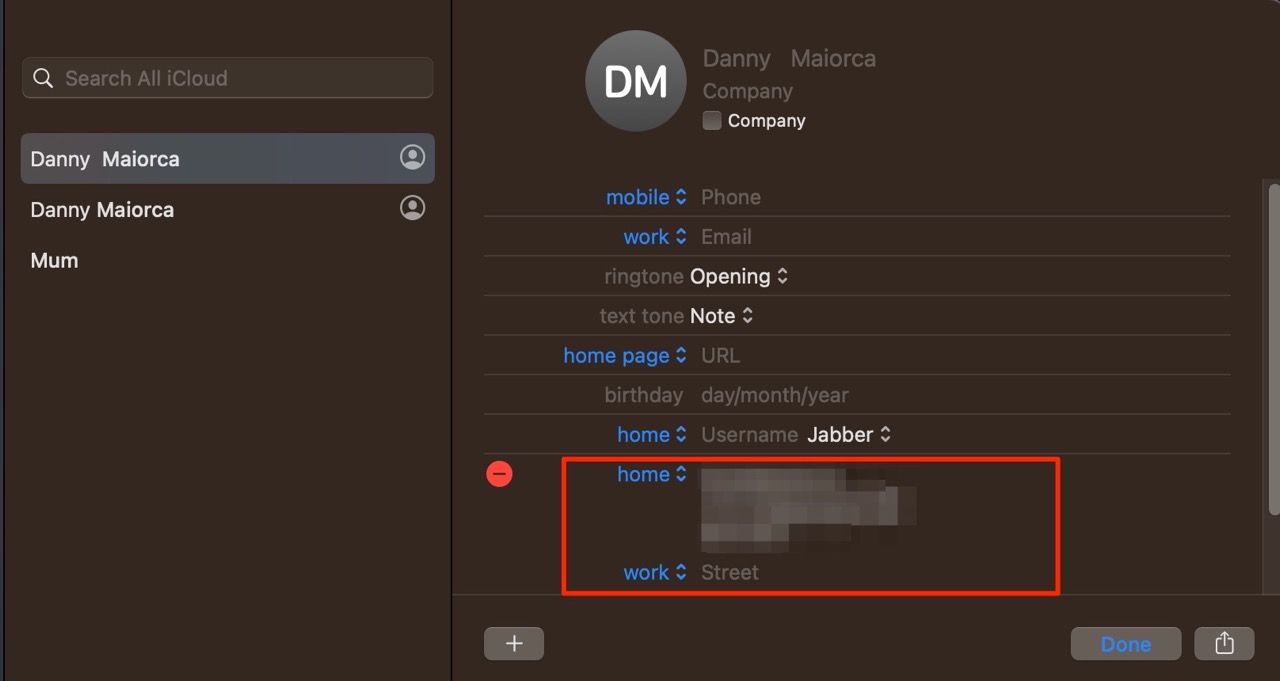Click the Phone number field

[731, 197]
